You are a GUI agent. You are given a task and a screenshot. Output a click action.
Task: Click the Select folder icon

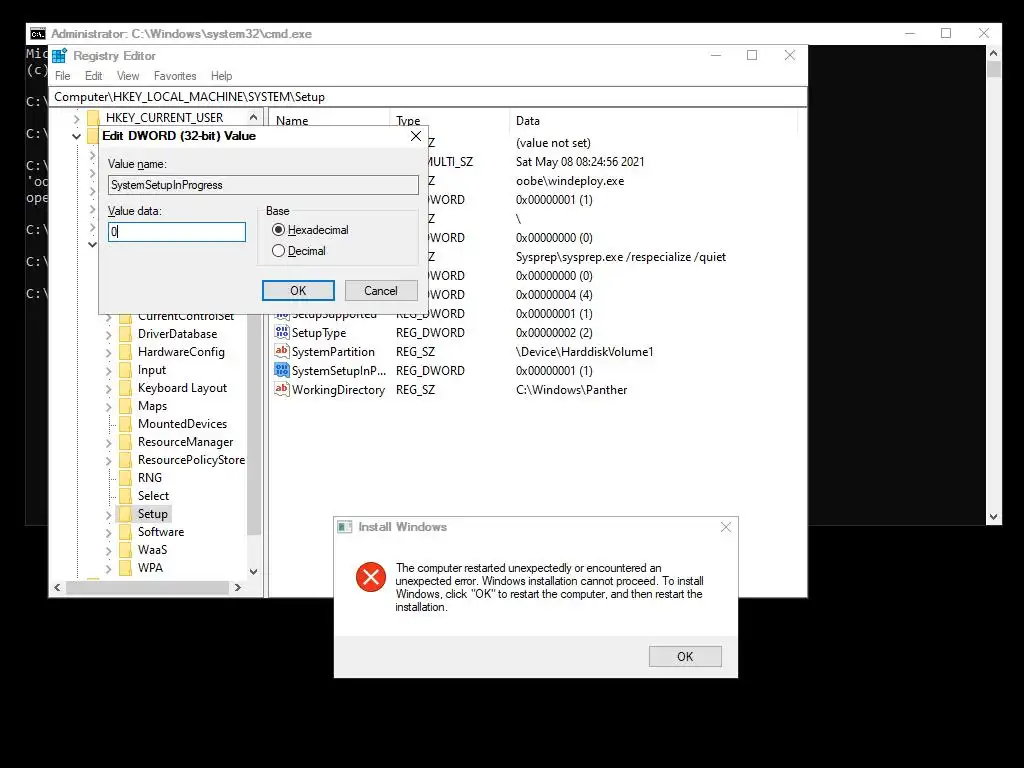125,496
